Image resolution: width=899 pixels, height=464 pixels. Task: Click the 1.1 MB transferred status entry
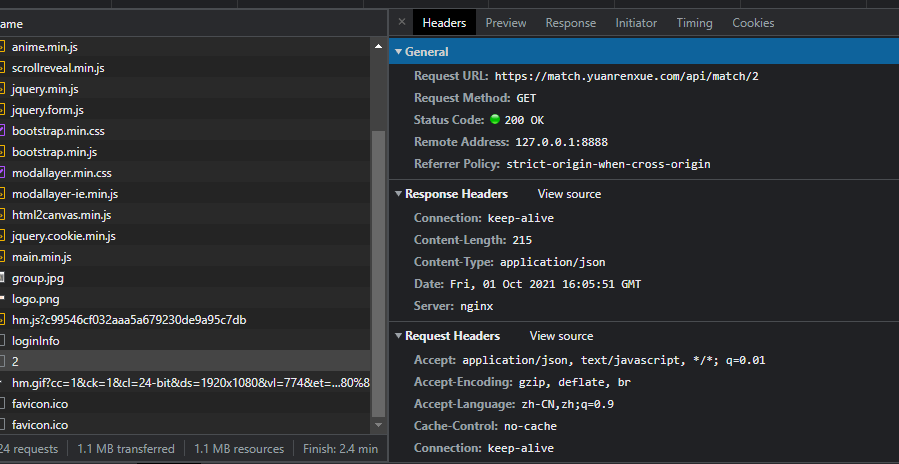point(126,449)
